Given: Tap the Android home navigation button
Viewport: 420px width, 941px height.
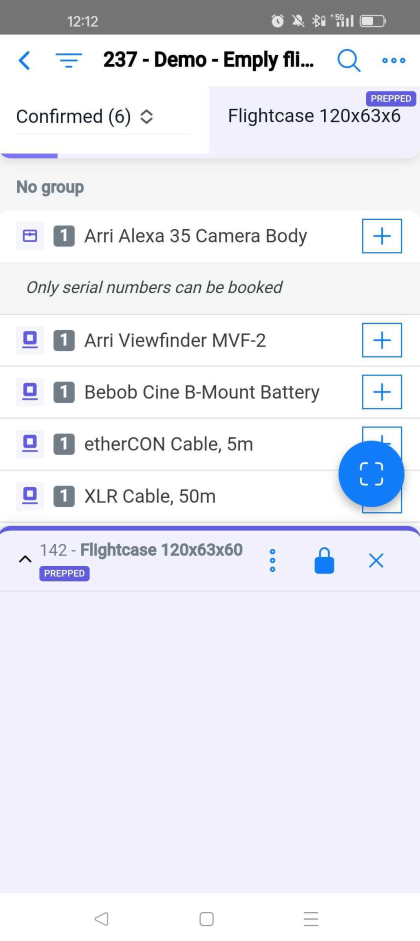Looking at the screenshot, I should (x=206, y=918).
